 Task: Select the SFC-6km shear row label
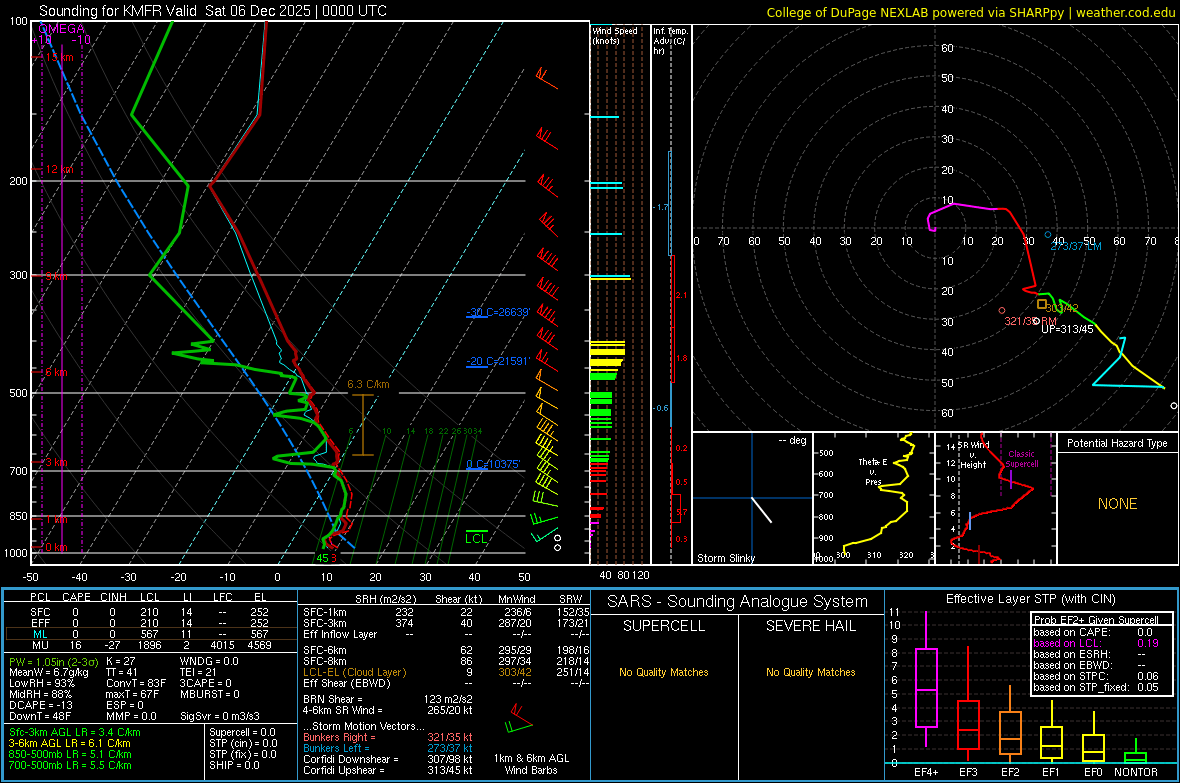[325, 650]
